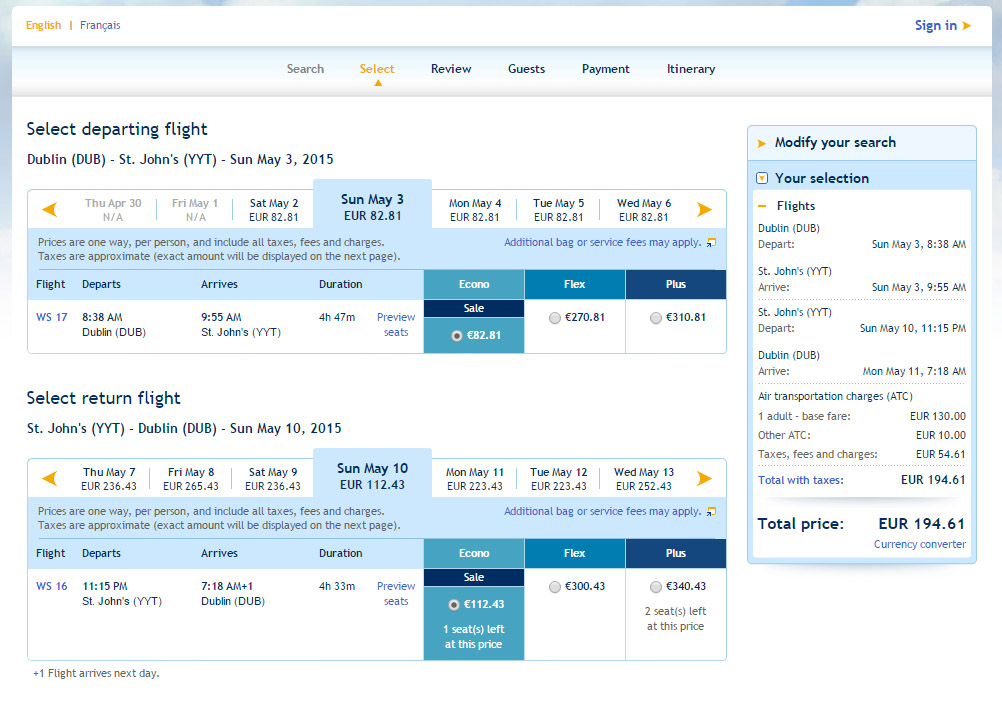Select Plus fare €310.81 radio button

(x=656, y=318)
